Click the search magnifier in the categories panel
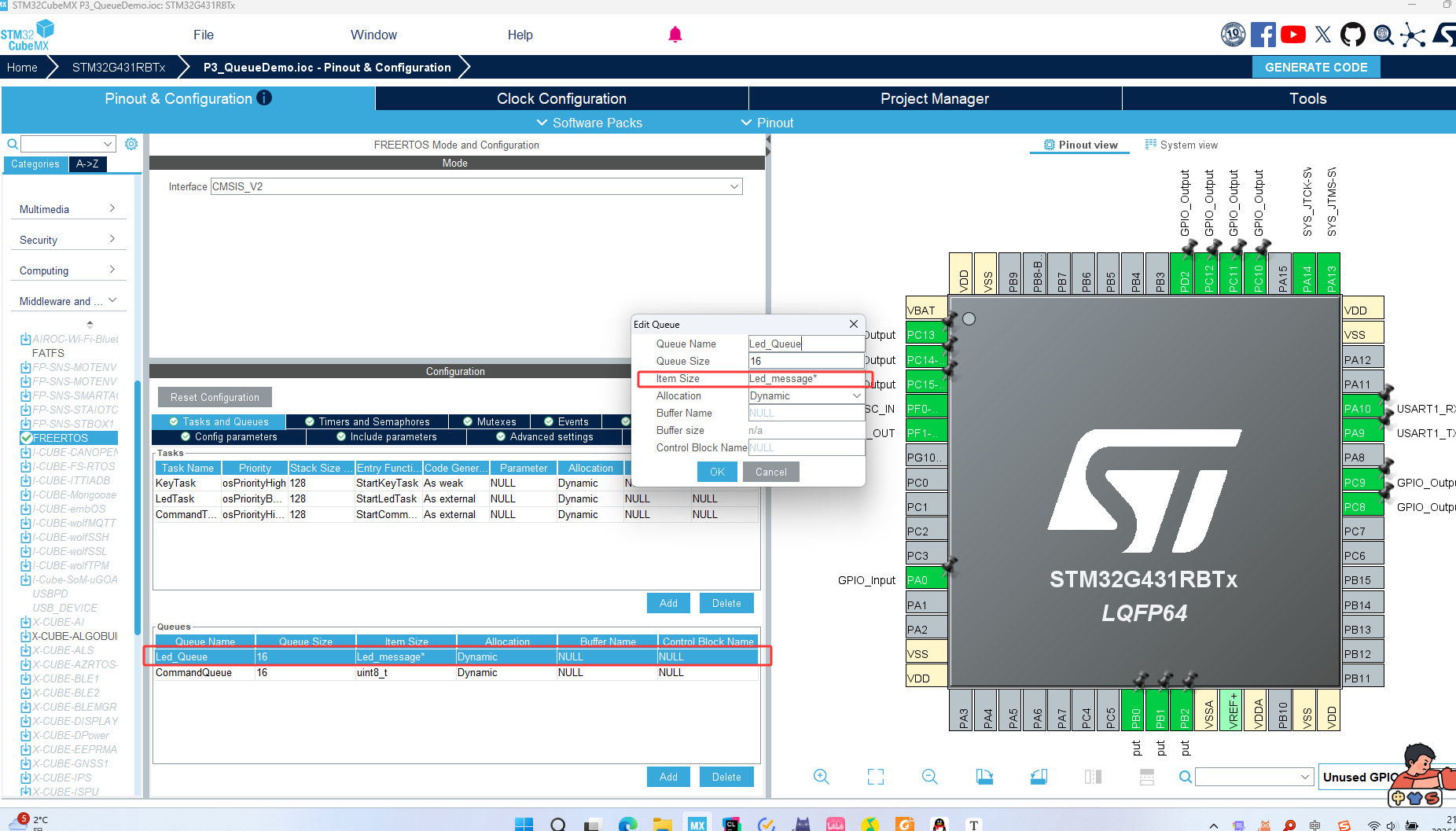 pos(13,144)
